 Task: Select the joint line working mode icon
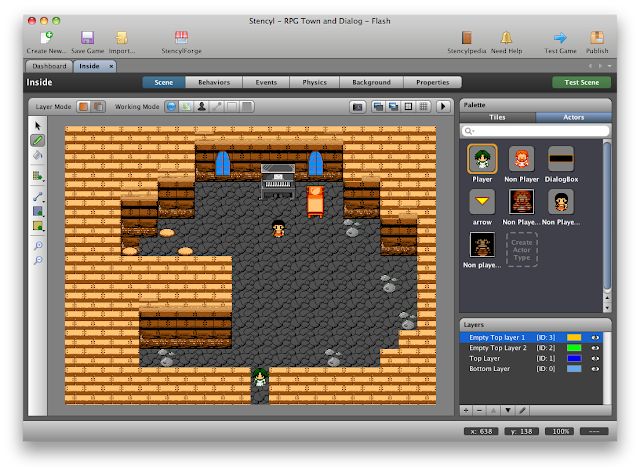coord(217,107)
